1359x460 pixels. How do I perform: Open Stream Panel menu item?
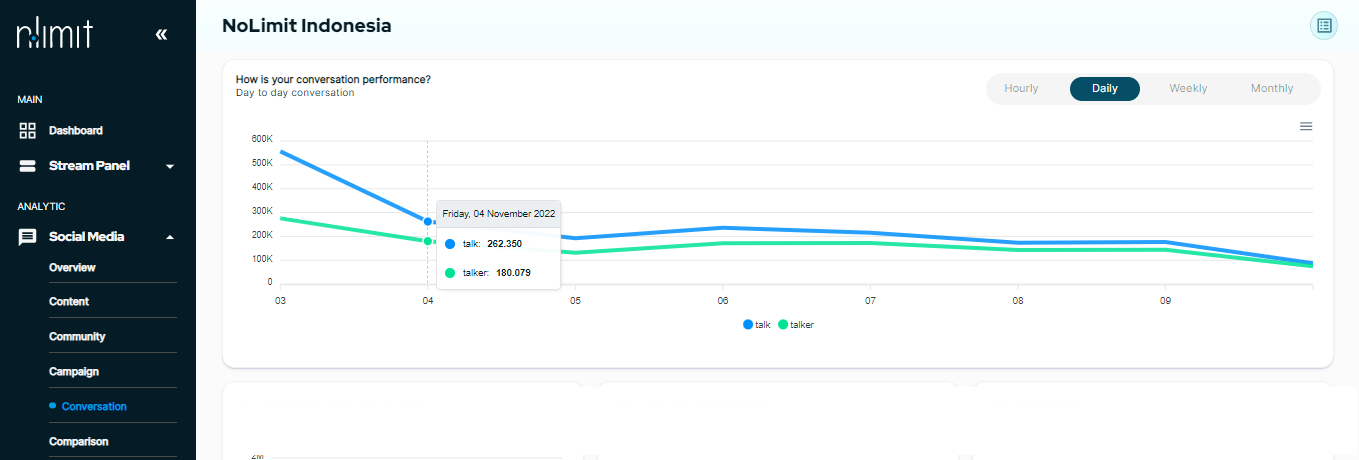coord(89,166)
